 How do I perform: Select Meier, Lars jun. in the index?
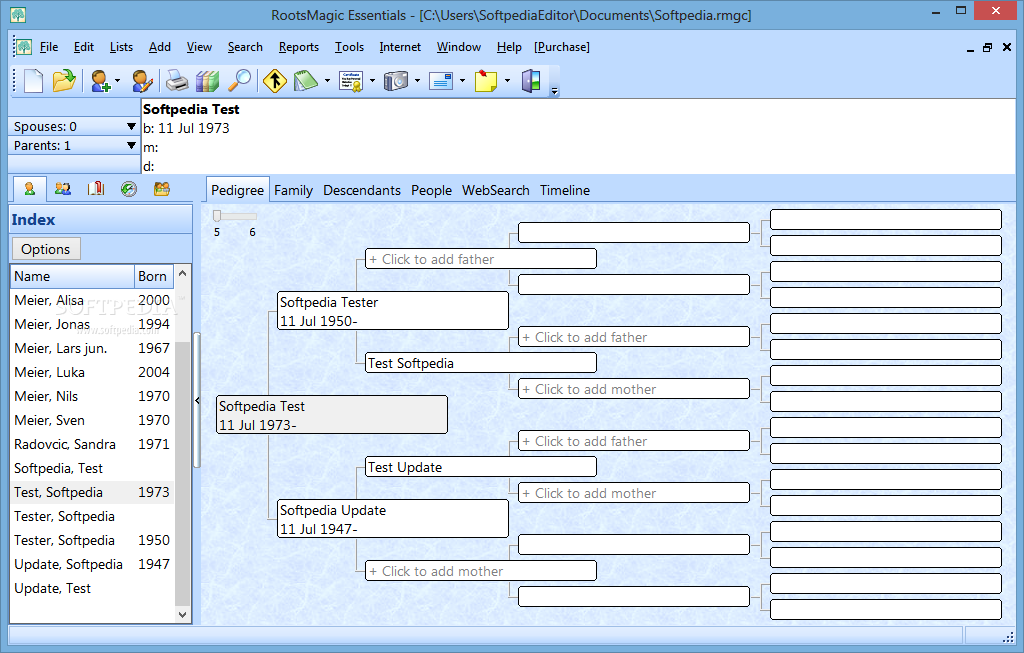92,348
